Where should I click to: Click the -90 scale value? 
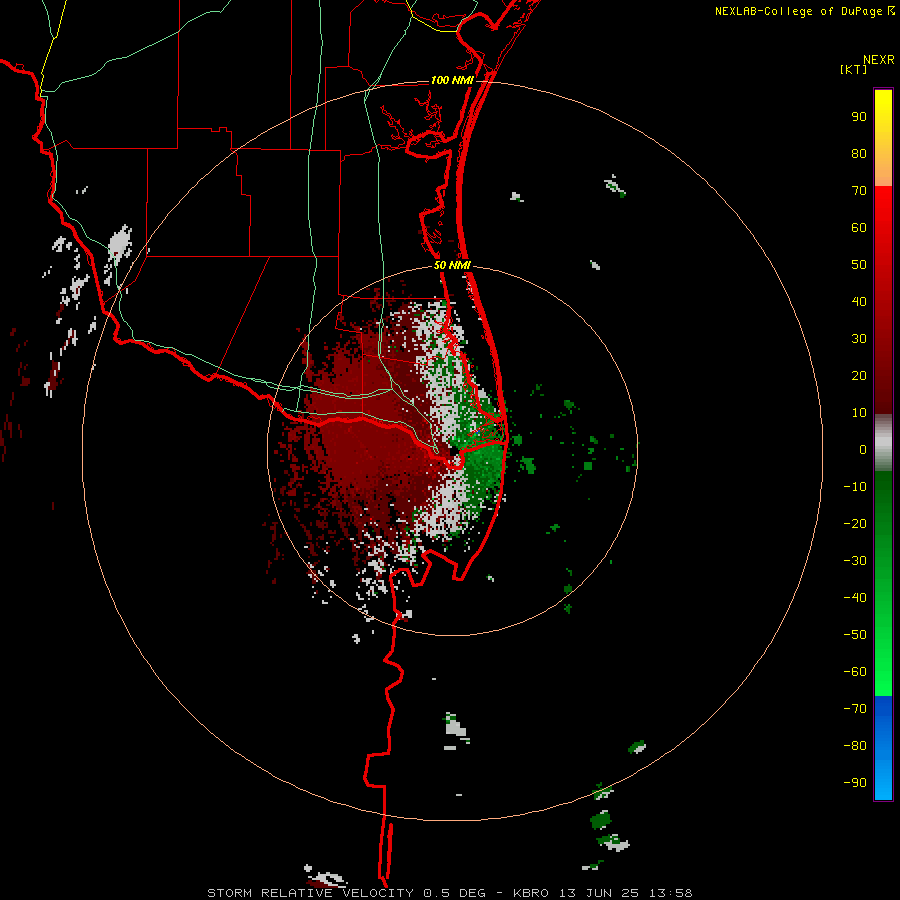point(855,782)
